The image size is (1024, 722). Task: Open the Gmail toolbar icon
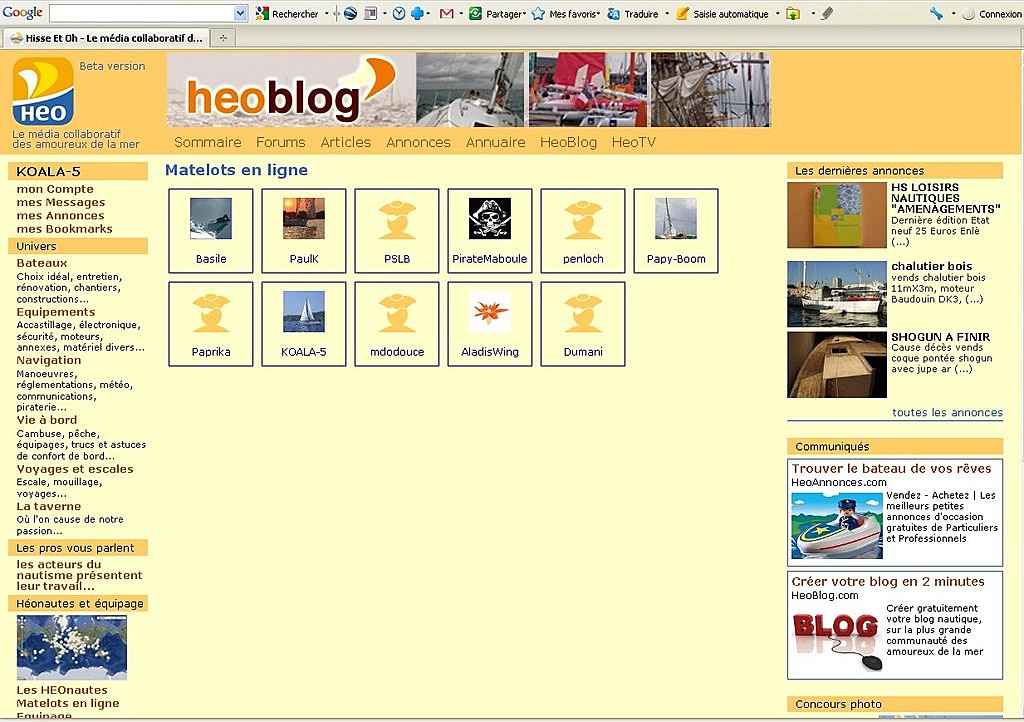point(447,14)
